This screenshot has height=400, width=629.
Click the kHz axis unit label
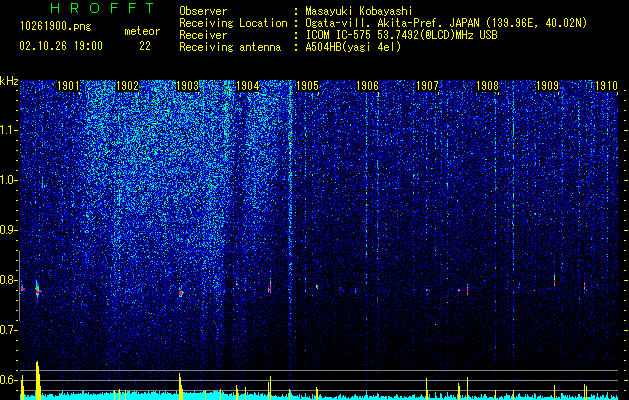(9, 81)
